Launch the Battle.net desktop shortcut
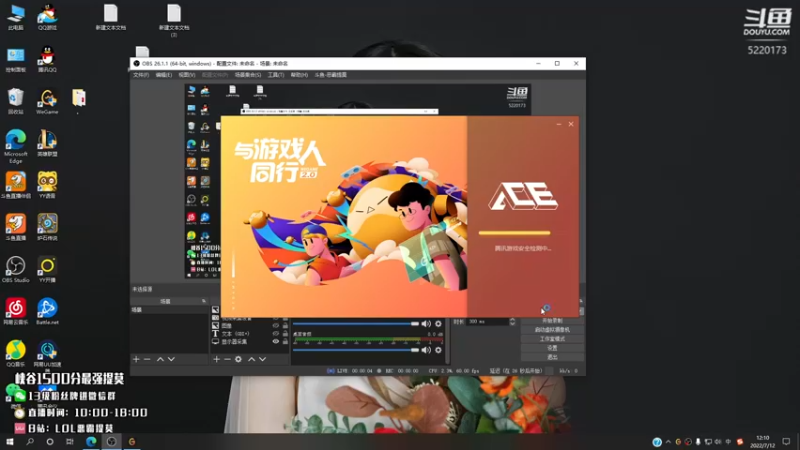Viewport: 800px width, 450px height. tap(47, 312)
